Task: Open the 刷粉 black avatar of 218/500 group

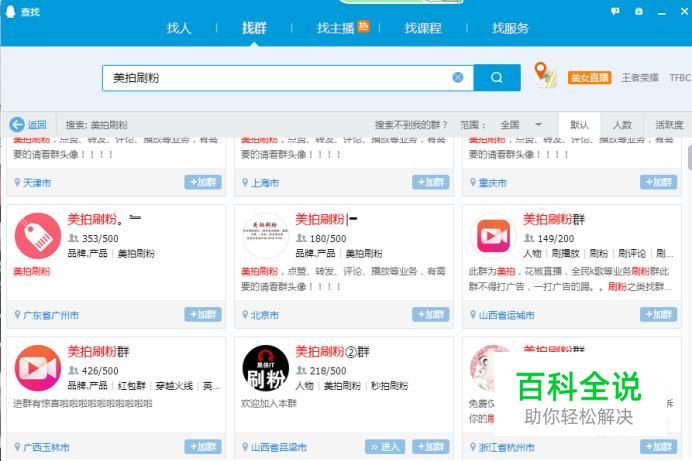Action: tap(266, 368)
